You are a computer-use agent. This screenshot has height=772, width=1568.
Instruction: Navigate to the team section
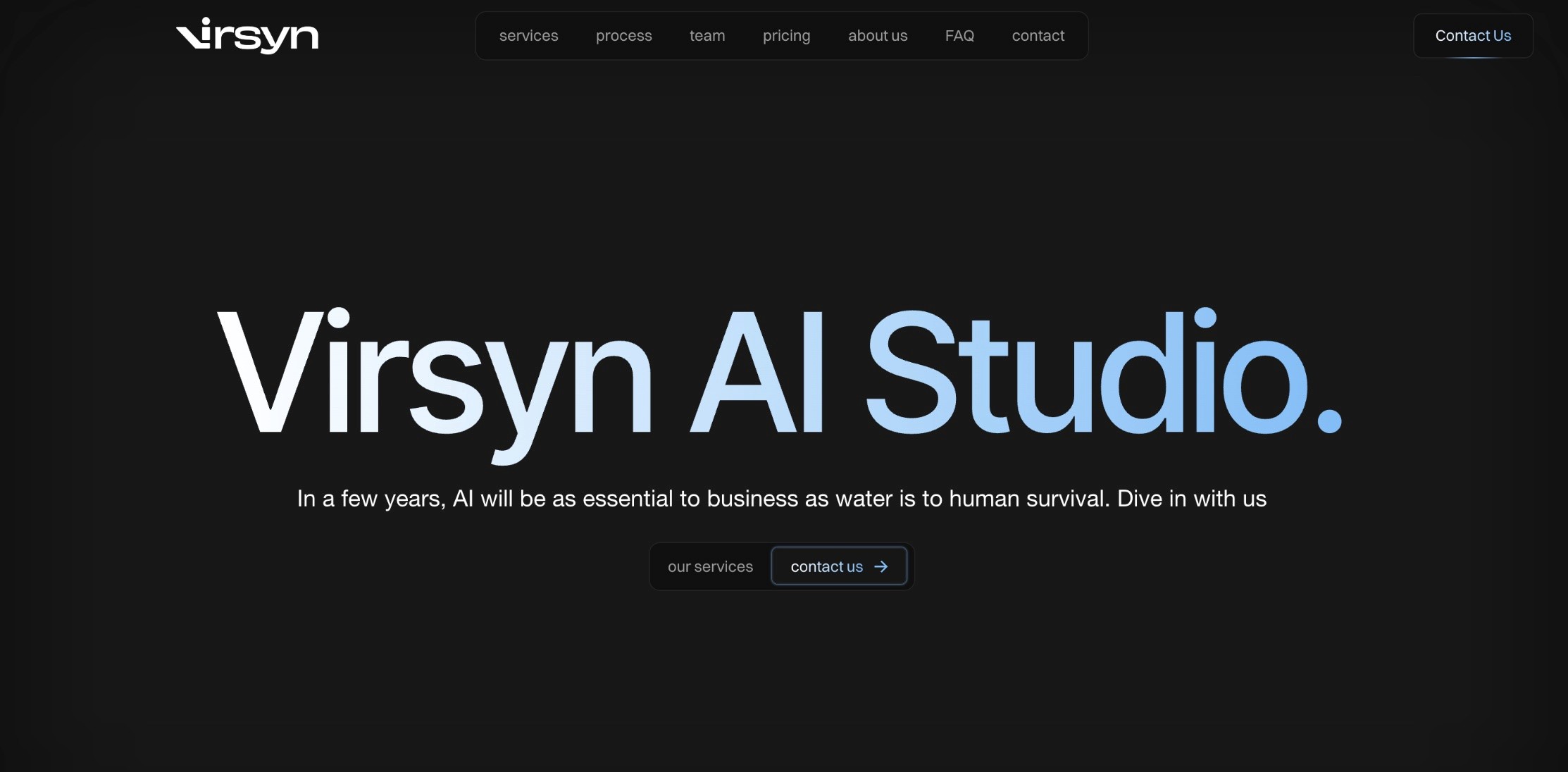click(x=707, y=35)
